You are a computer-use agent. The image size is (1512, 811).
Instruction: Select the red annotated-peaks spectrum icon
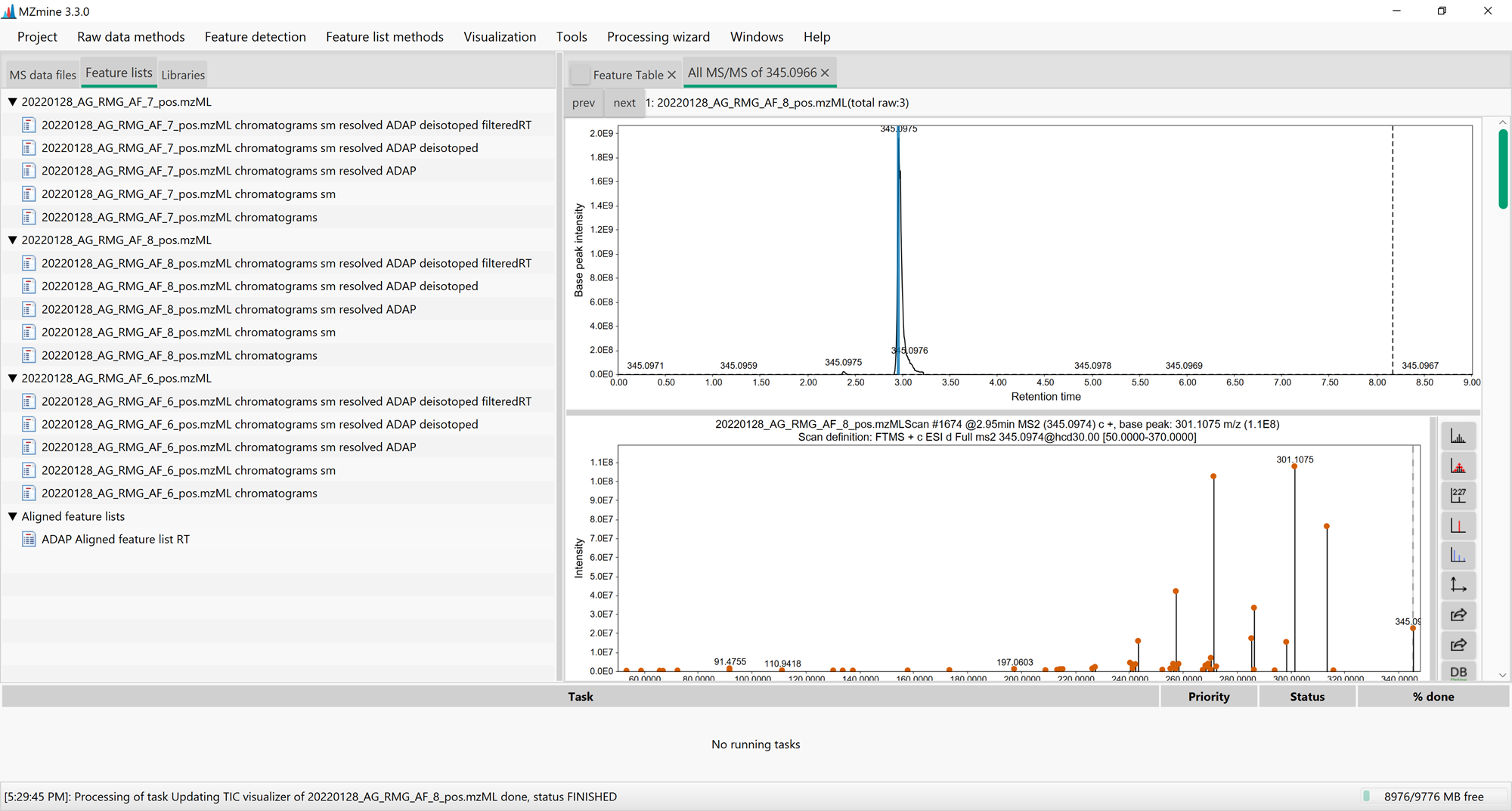tap(1458, 466)
